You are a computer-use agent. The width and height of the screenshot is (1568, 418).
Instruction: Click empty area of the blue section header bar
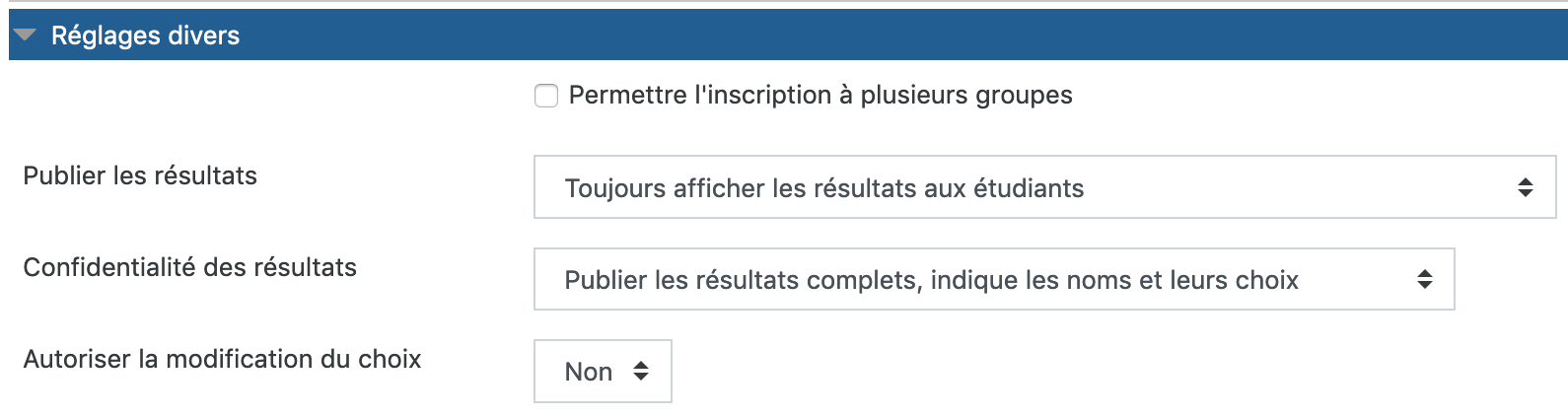coord(888,35)
